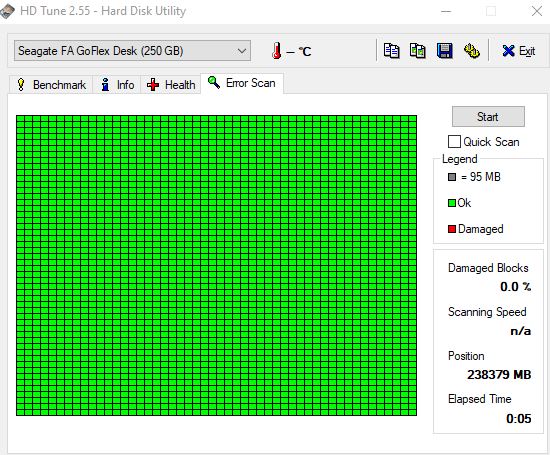Select Seagate FA GoFlex Desk combo box
550x455 pixels.
click(x=132, y=51)
